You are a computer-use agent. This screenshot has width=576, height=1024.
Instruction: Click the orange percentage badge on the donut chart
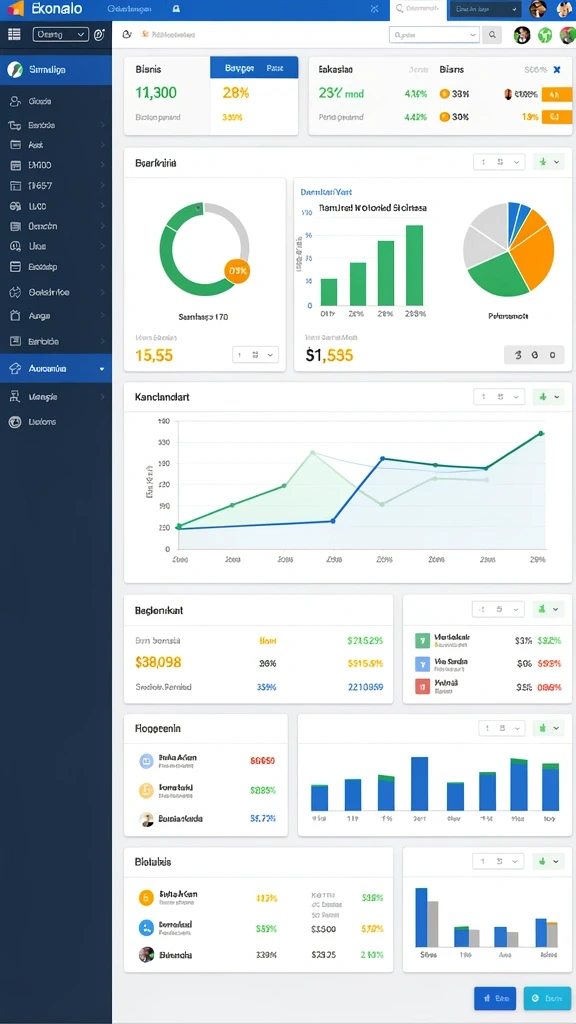(x=237, y=270)
